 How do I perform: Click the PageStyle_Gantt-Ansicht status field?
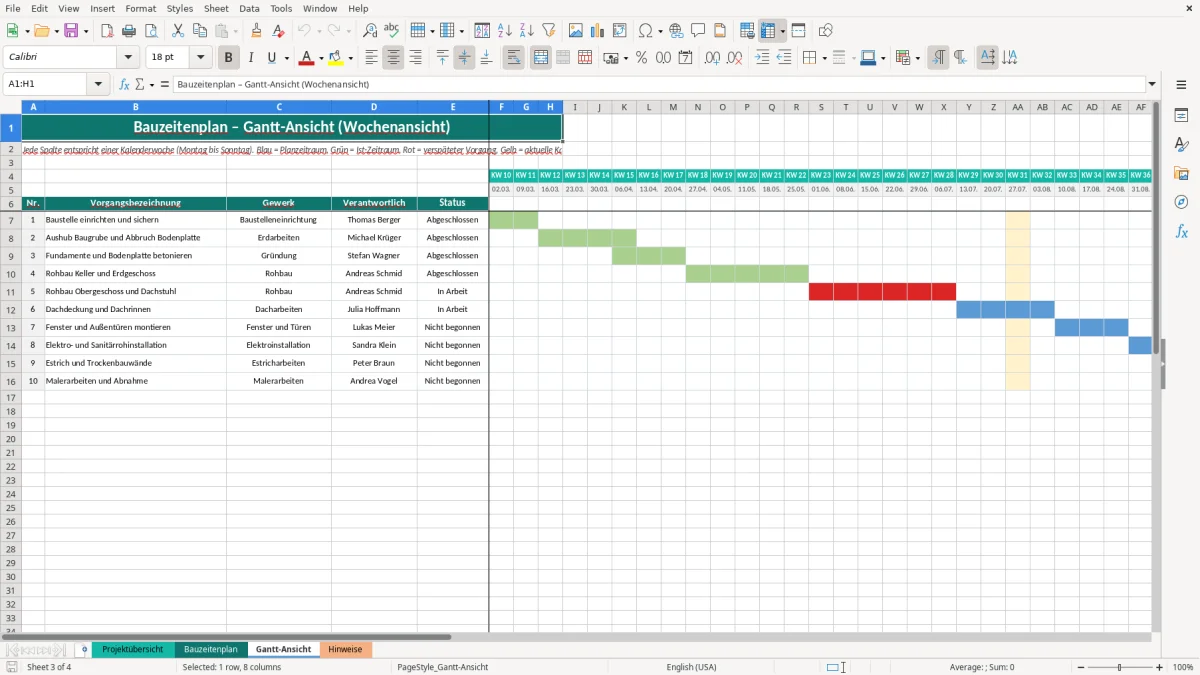(x=443, y=667)
